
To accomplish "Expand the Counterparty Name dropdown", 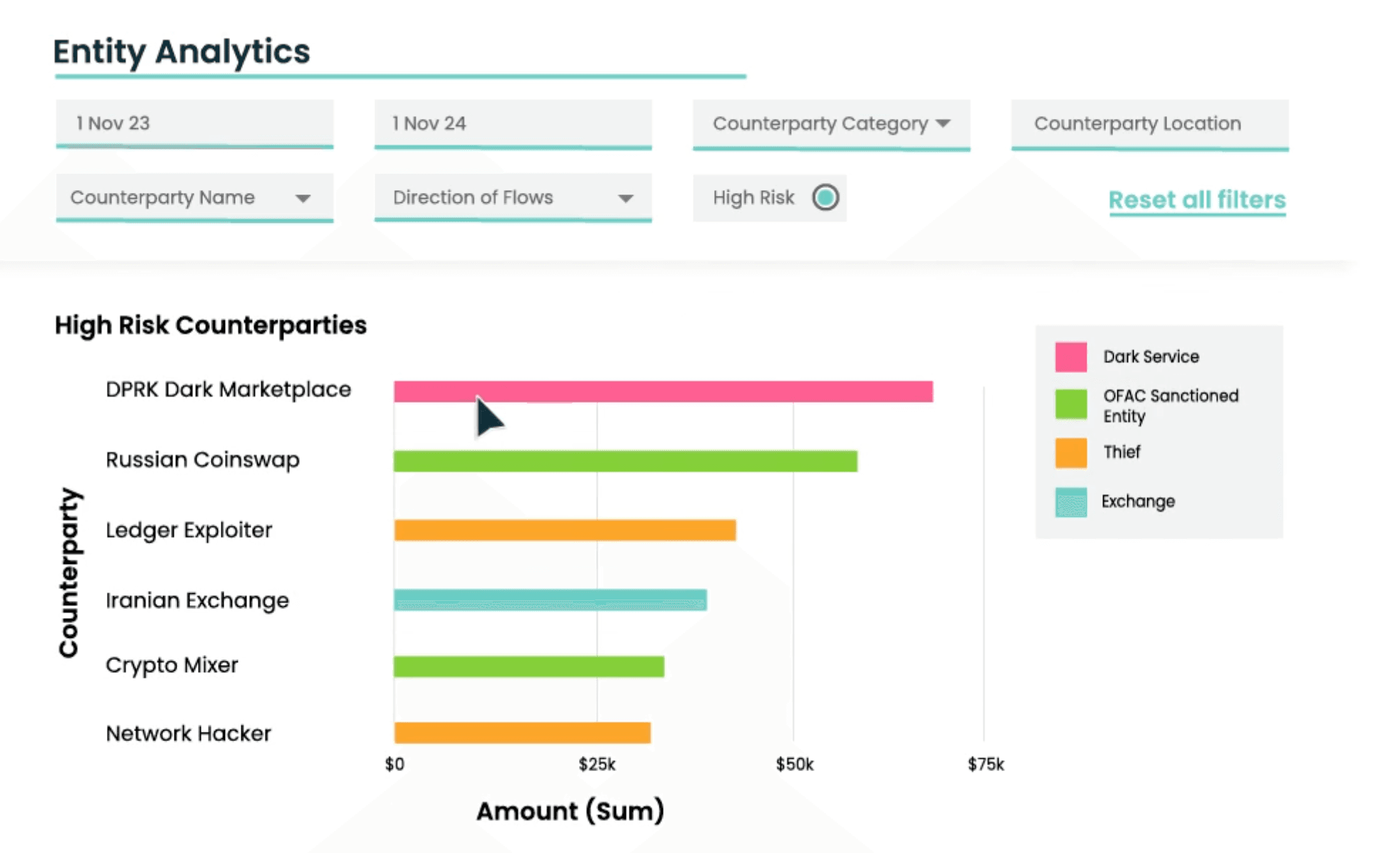I will coord(194,197).
